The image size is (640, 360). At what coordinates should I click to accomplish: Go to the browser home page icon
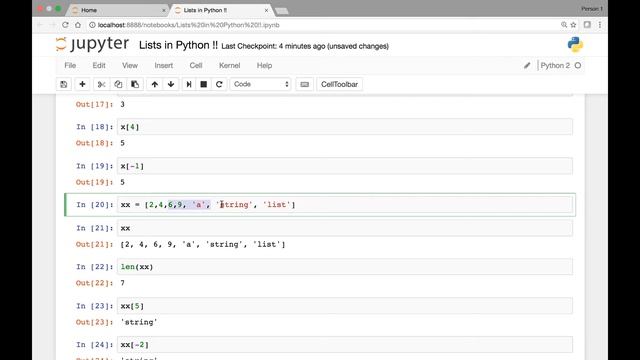click(78, 25)
